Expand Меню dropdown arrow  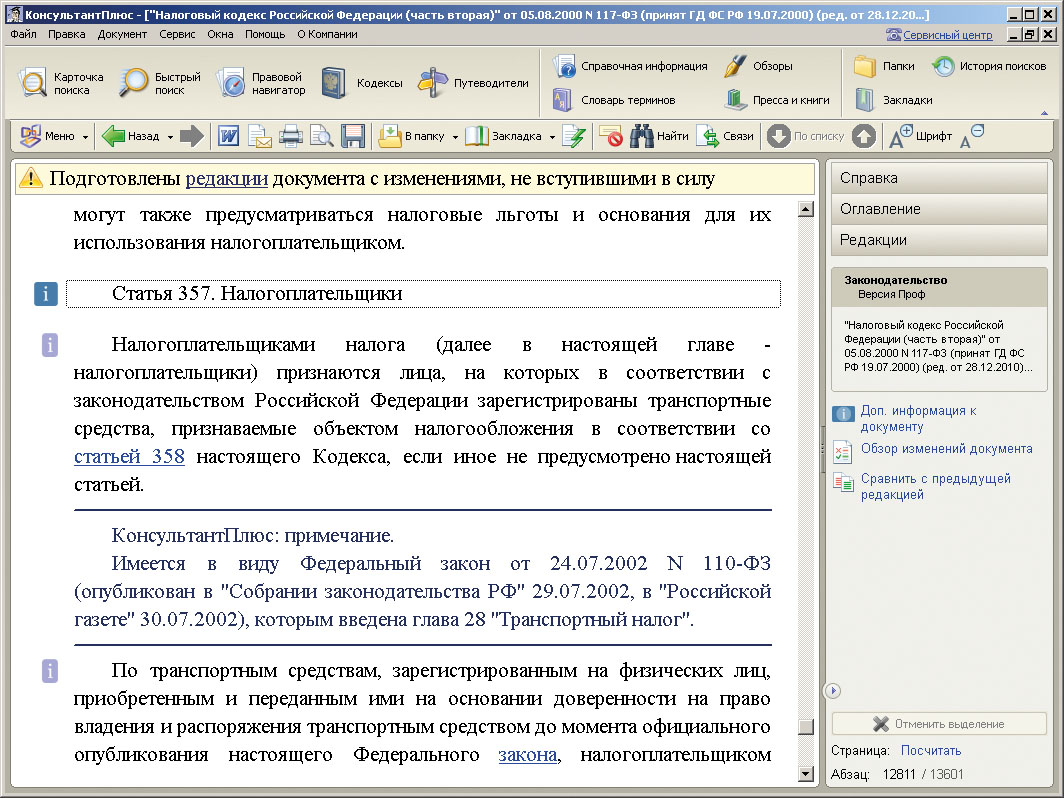pyautogui.click(x=86, y=137)
